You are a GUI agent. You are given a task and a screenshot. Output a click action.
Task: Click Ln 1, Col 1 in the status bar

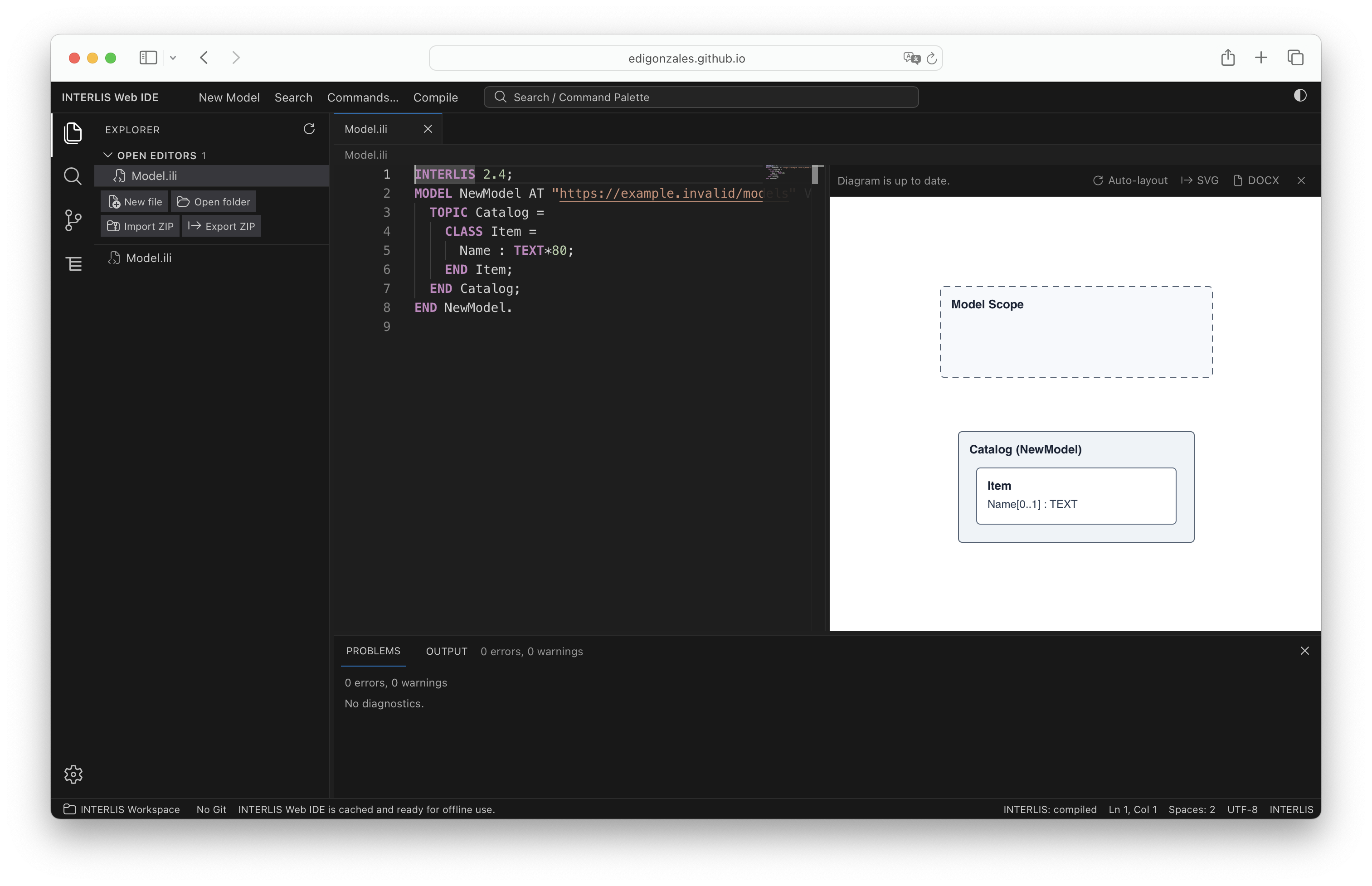point(1132,809)
